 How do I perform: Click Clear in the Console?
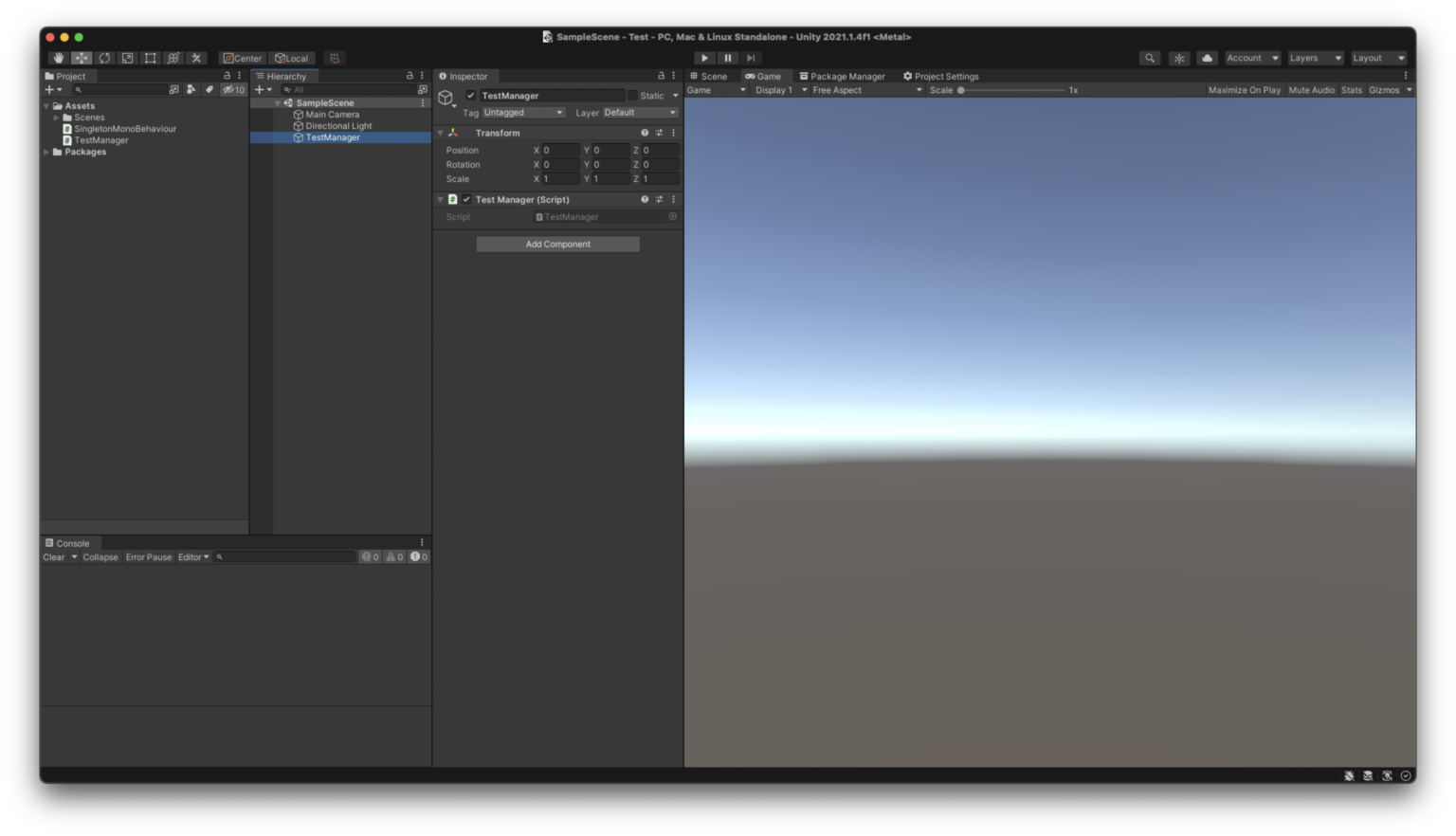click(52, 557)
